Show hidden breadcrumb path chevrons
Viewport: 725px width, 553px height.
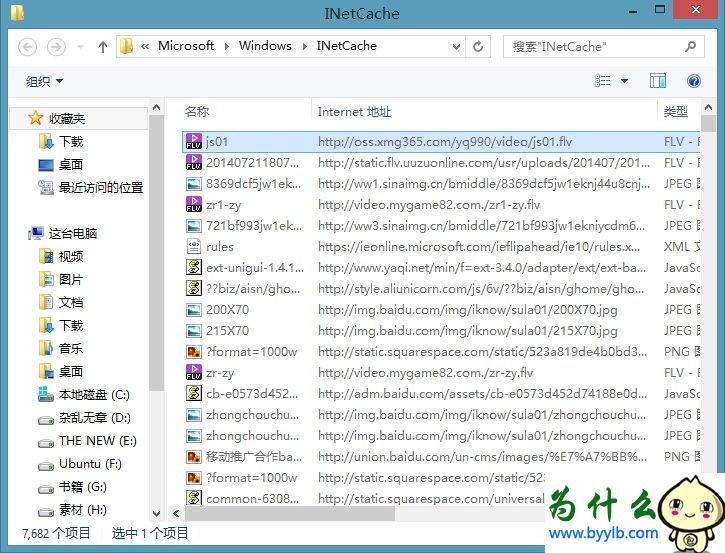point(145,46)
